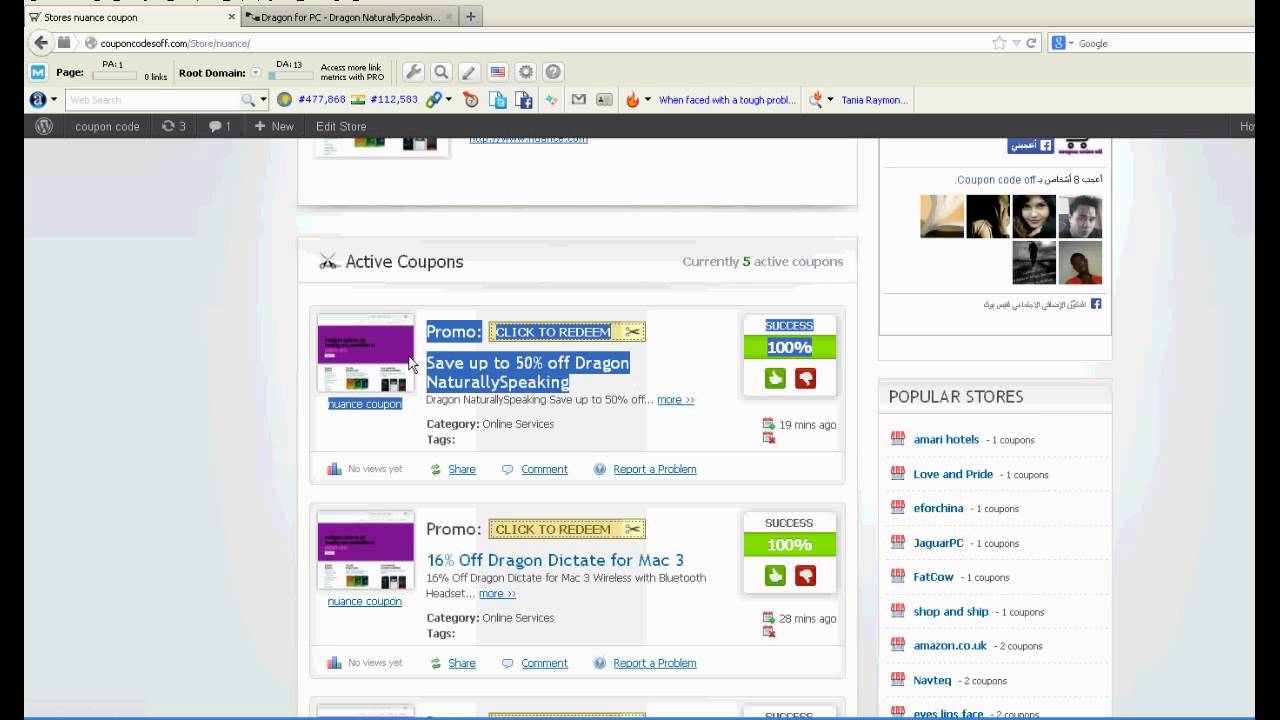Click Share under 50% off Dragon coupon
The width and height of the screenshot is (1280, 720).
[461, 469]
